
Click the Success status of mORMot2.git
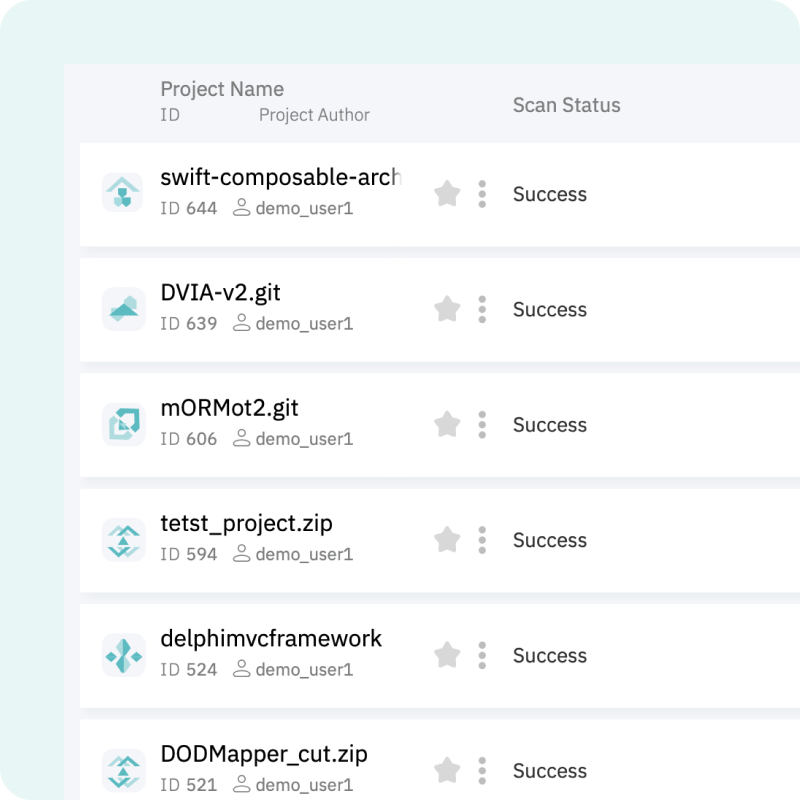coord(549,424)
